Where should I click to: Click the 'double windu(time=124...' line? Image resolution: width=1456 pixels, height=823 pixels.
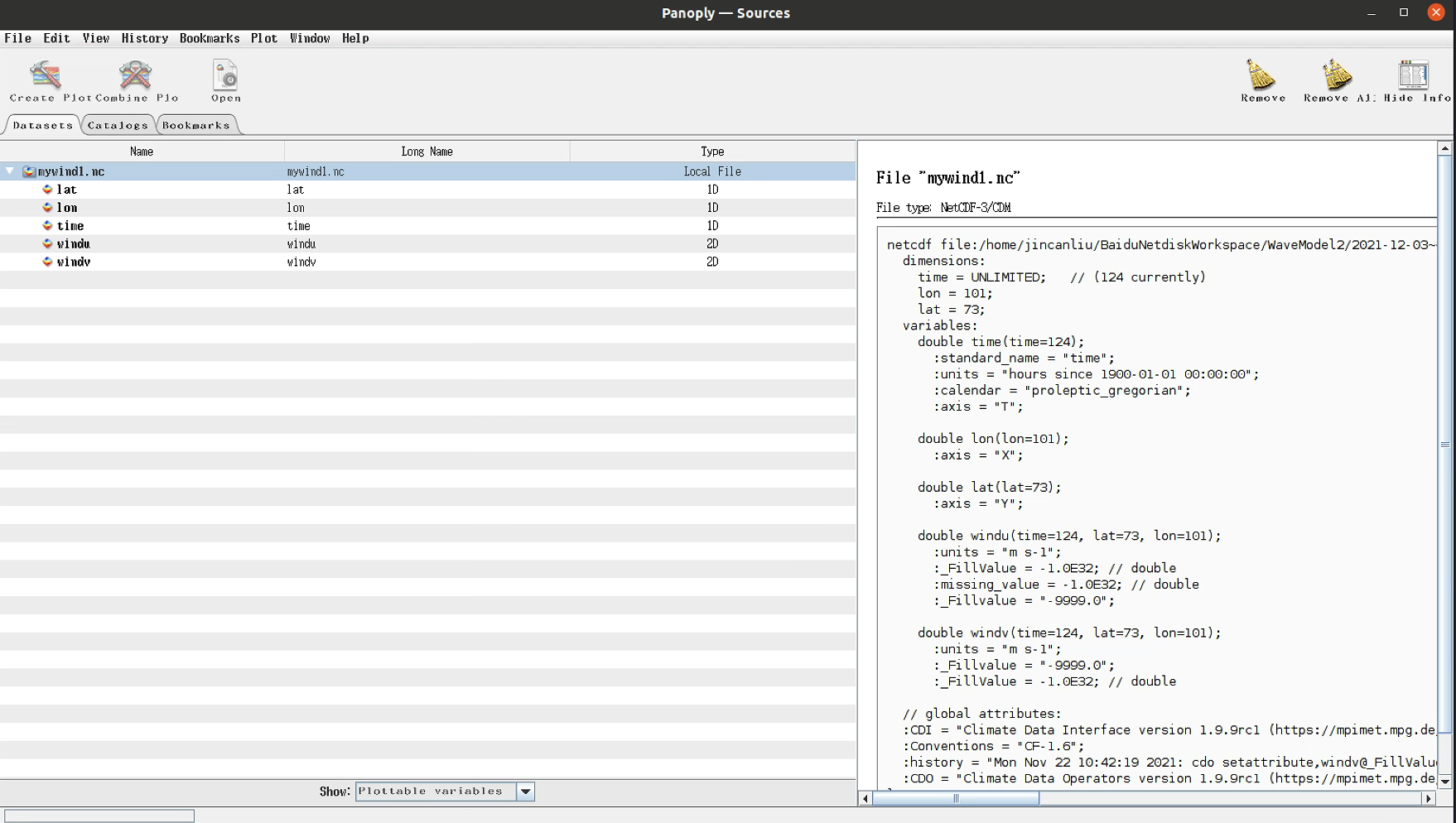click(1069, 536)
